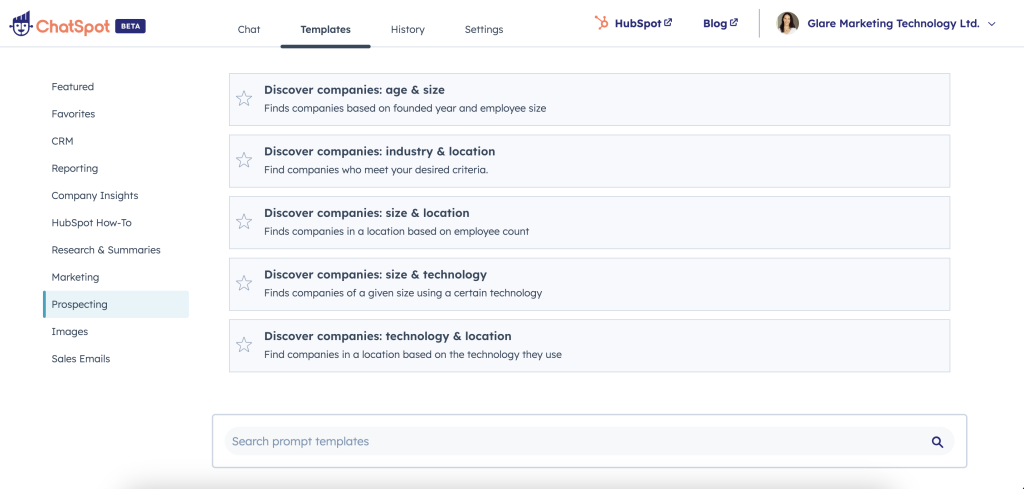
Task: Click the ChatSpot logo icon
Action: tap(21, 25)
